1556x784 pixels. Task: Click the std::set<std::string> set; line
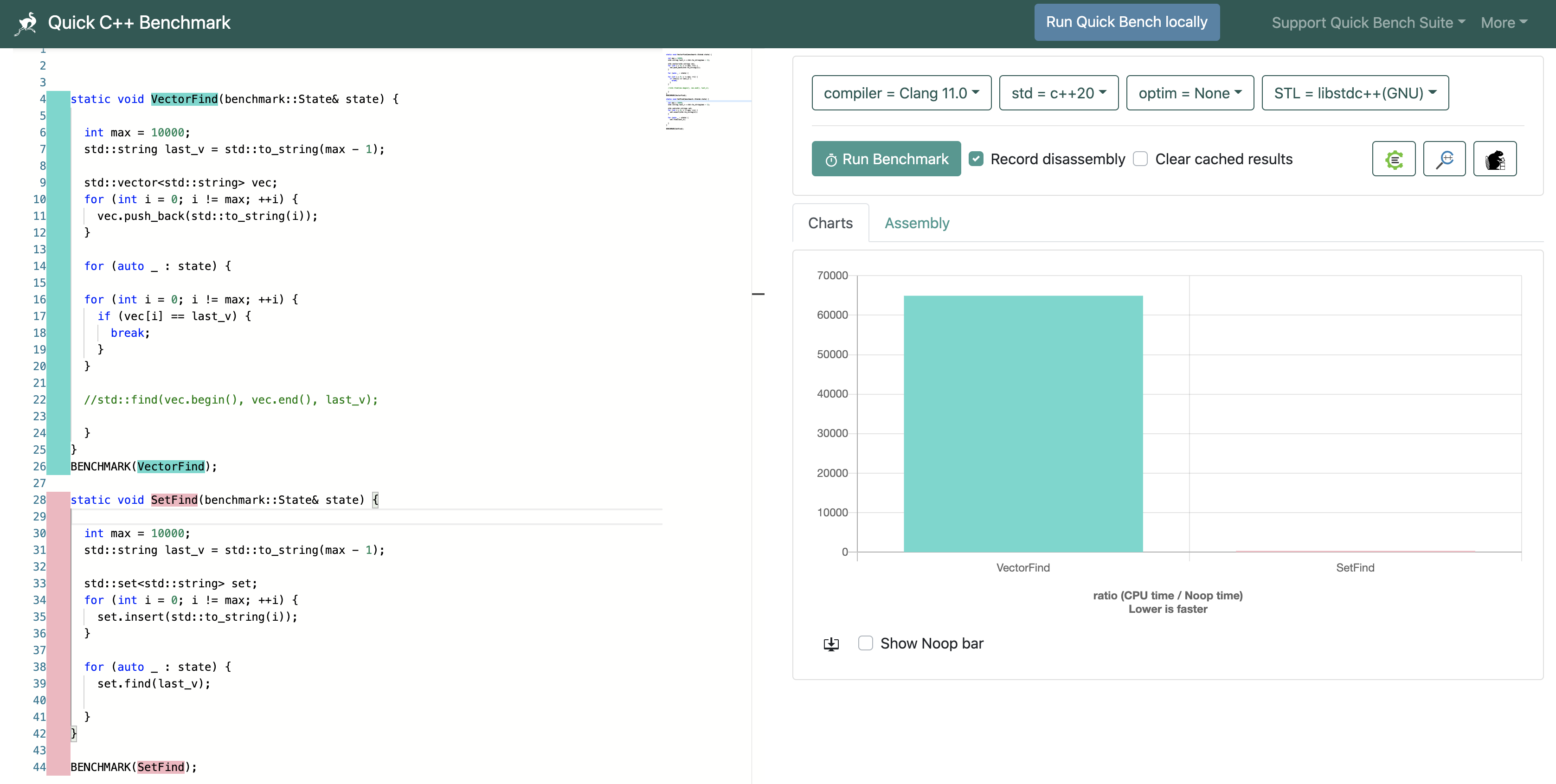(170, 583)
